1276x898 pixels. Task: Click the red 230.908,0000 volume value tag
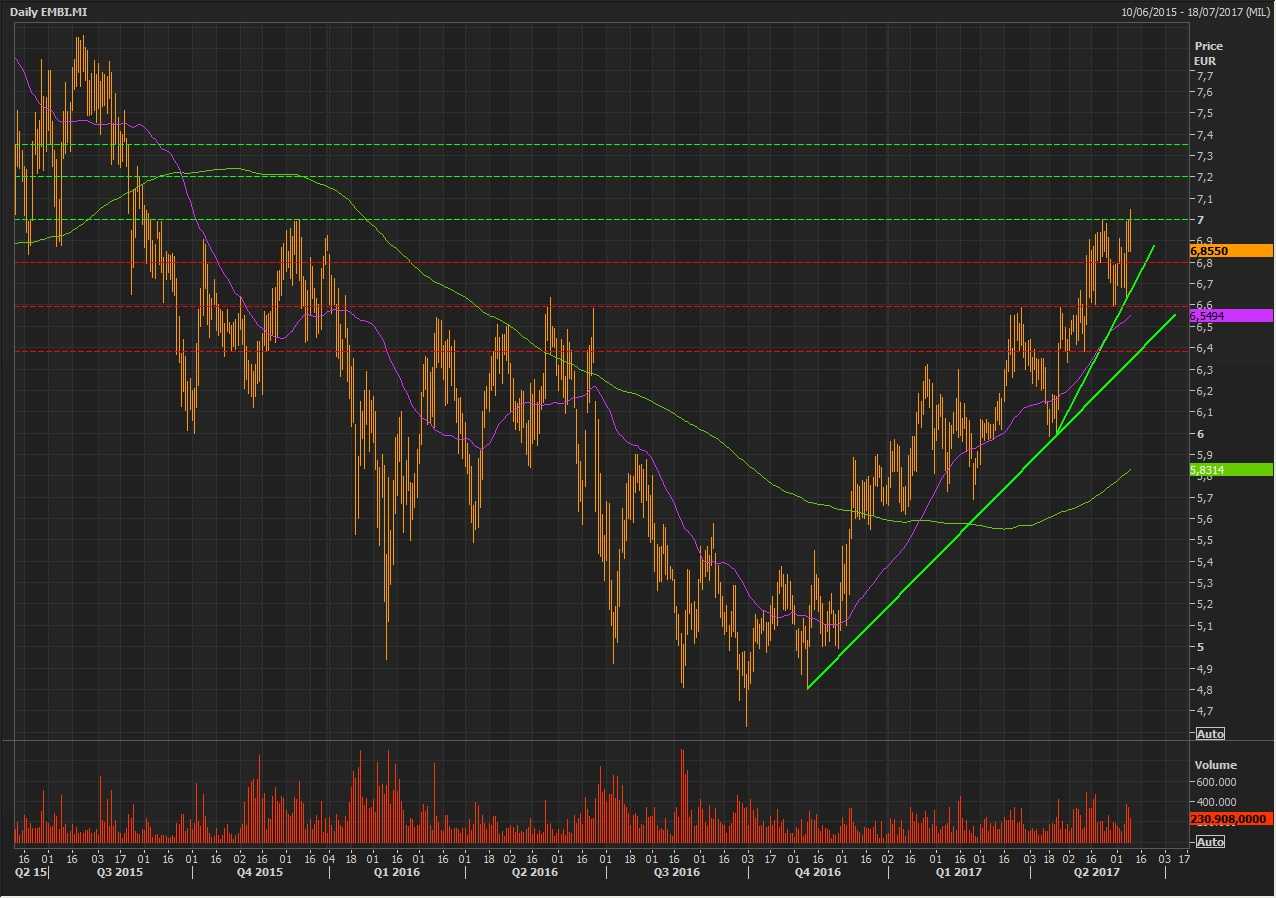(1231, 819)
